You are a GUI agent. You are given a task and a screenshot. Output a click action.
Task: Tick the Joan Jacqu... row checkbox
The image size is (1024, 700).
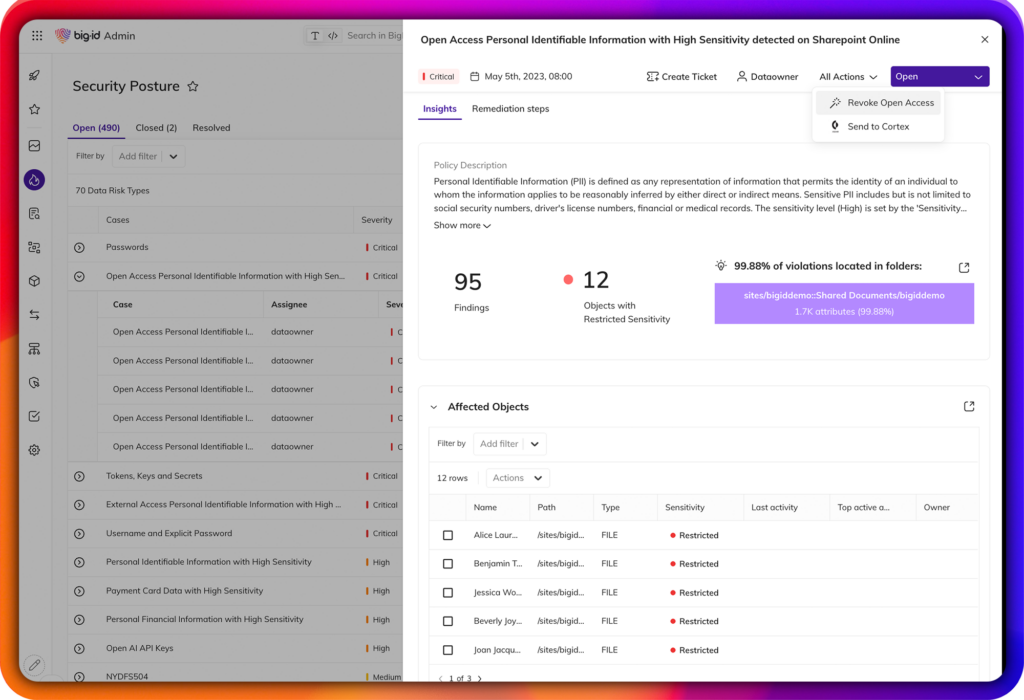(x=448, y=650)
